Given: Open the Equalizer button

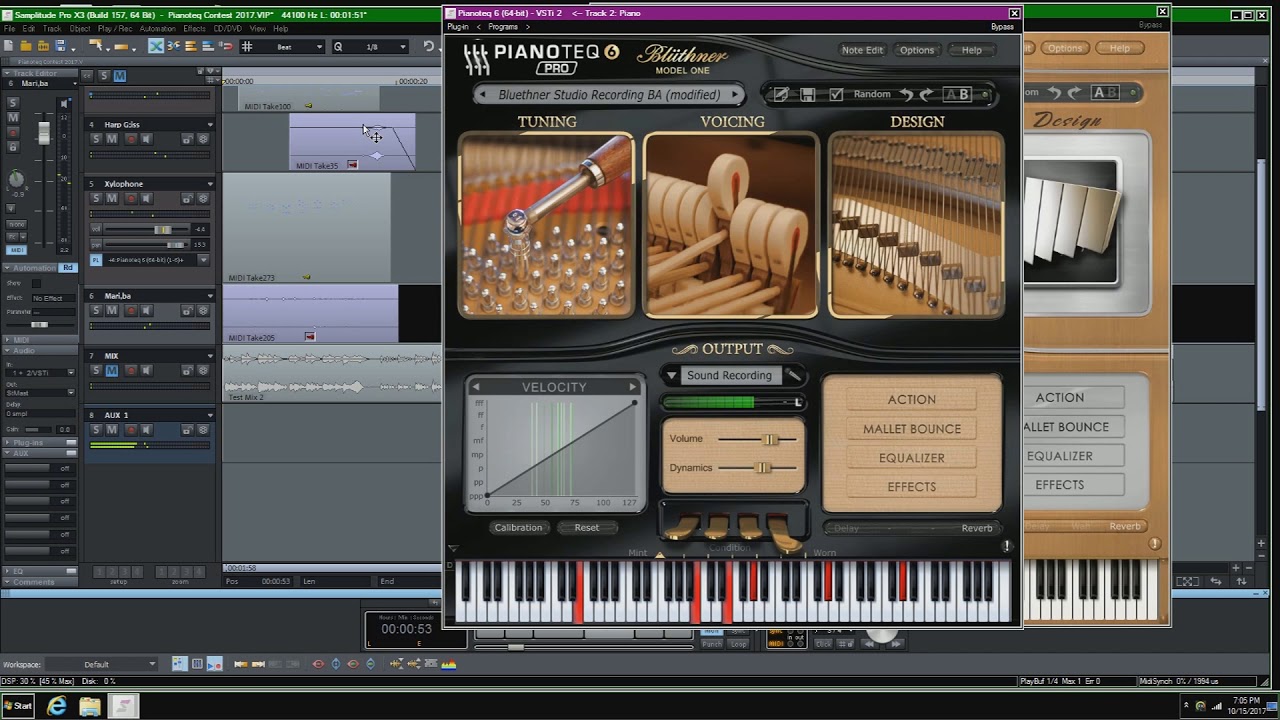Looking at the screenshot, I should 912,457.
